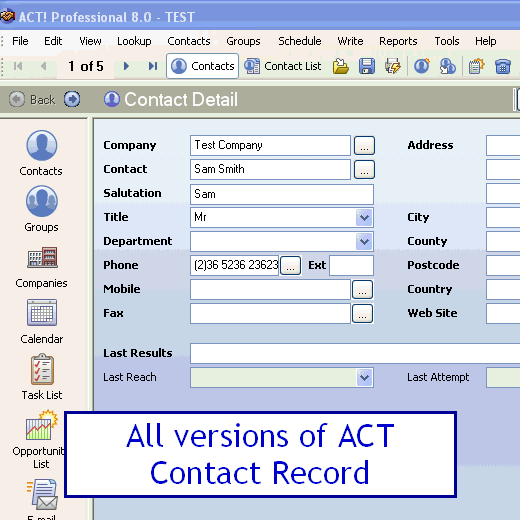Open E-mail in the sidebar
520x520 pixels.
(x=42, y=499)
